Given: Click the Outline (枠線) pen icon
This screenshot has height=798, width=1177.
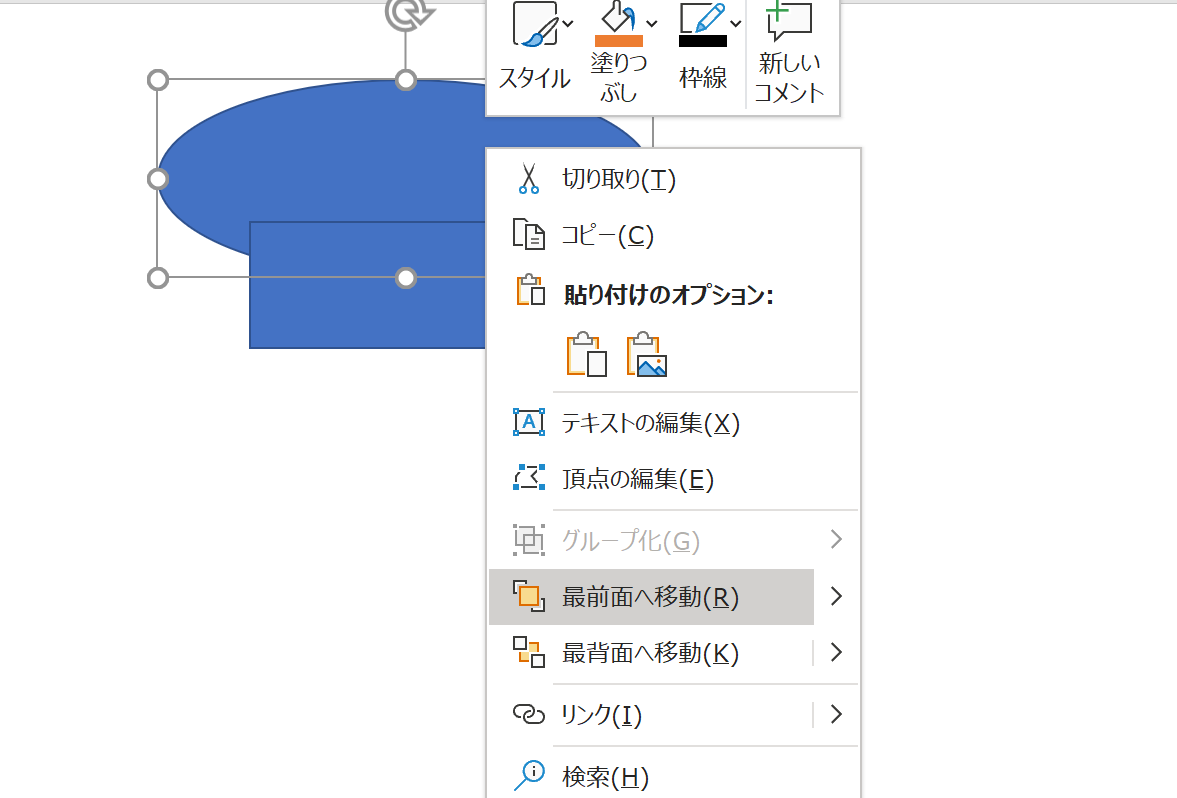Looking at the screenshot, I should (703, 18).
